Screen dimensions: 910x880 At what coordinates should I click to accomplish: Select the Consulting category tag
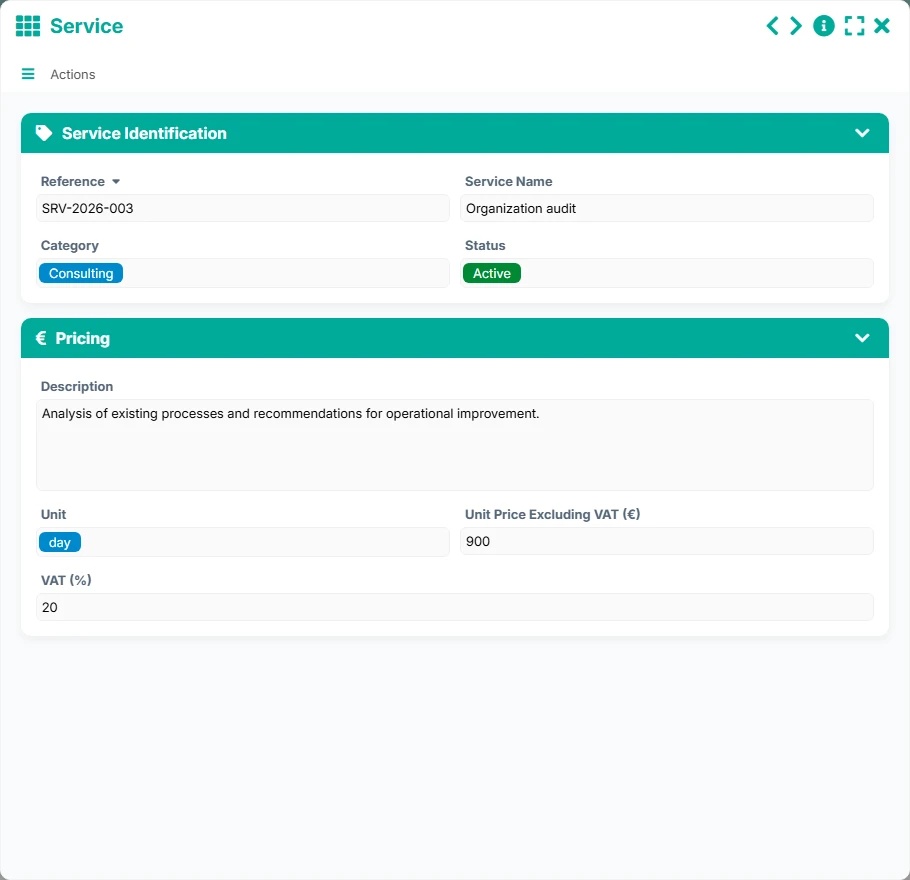tap(81, 273)
